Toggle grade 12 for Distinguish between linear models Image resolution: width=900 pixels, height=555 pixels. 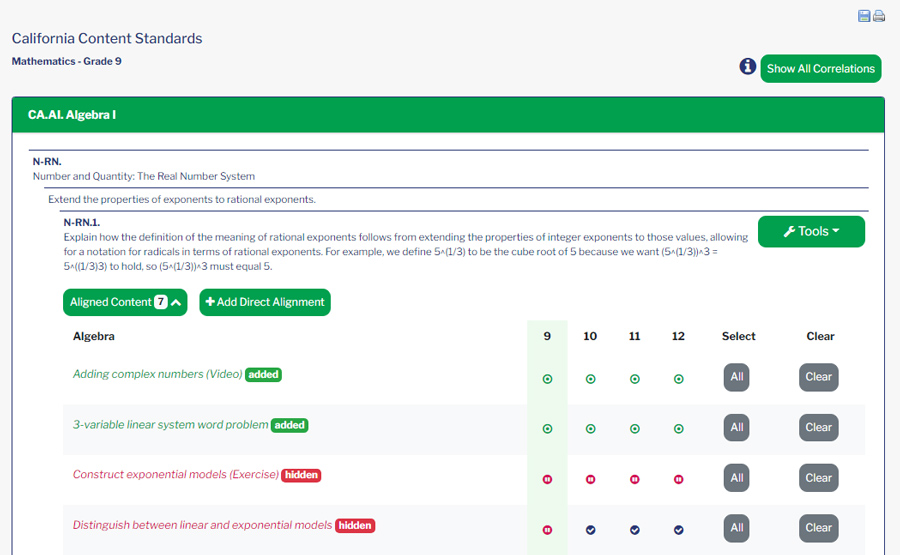click(x=678, y=530)
